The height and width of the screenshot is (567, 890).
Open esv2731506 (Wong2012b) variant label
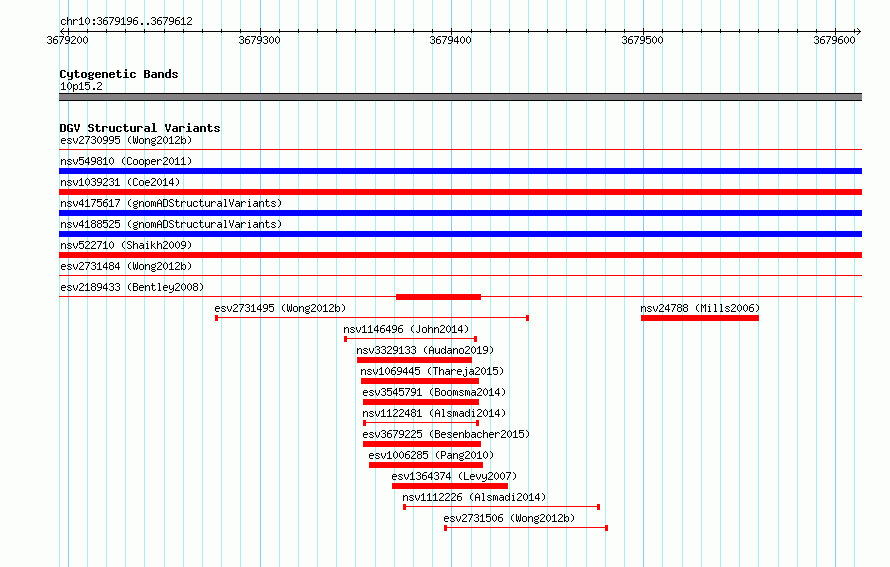509,518
